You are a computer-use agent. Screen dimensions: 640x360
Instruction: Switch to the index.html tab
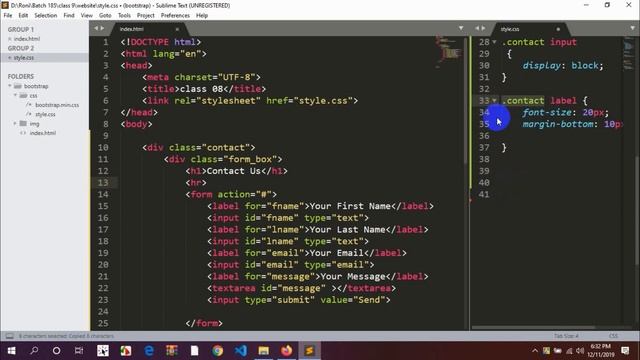coord(147,29)
